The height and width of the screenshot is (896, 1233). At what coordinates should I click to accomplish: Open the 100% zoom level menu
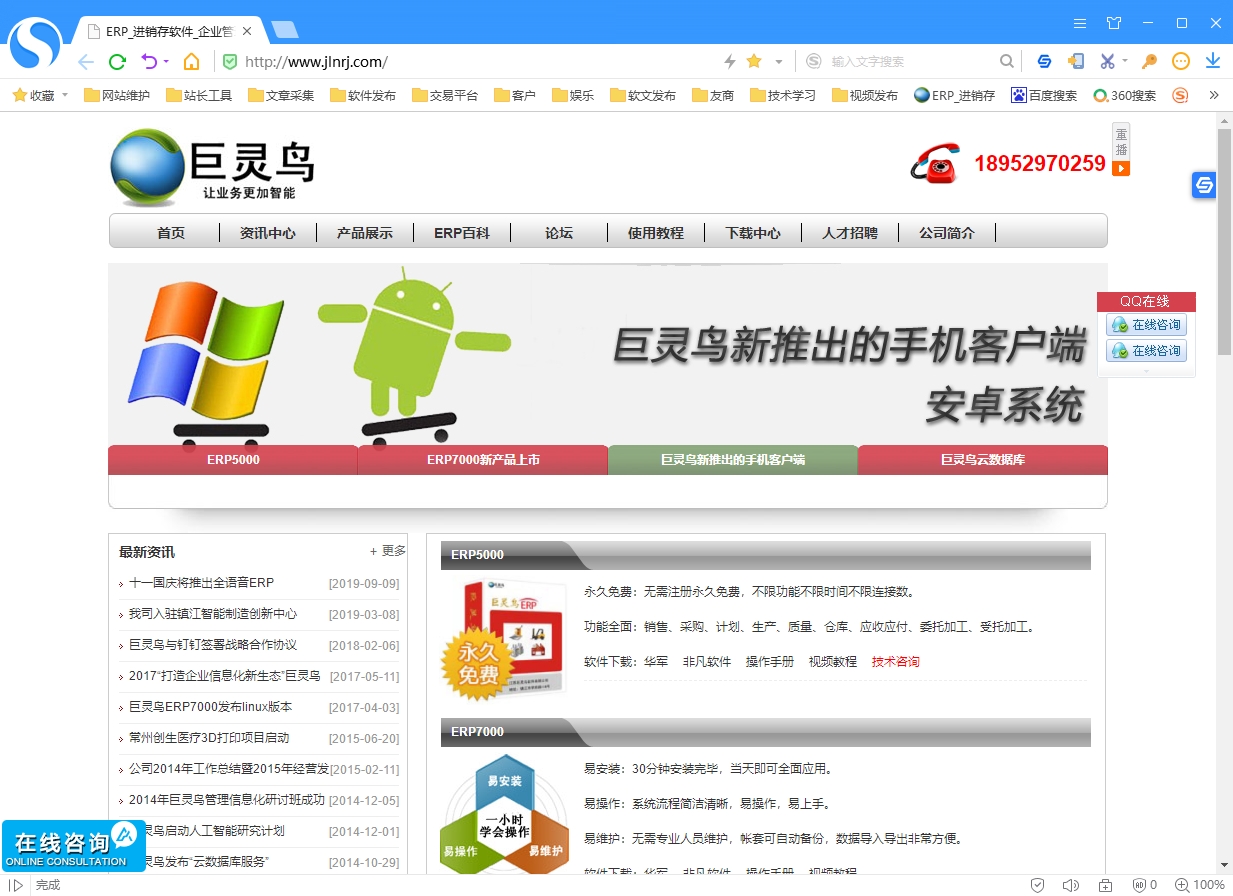point(1200,885)
